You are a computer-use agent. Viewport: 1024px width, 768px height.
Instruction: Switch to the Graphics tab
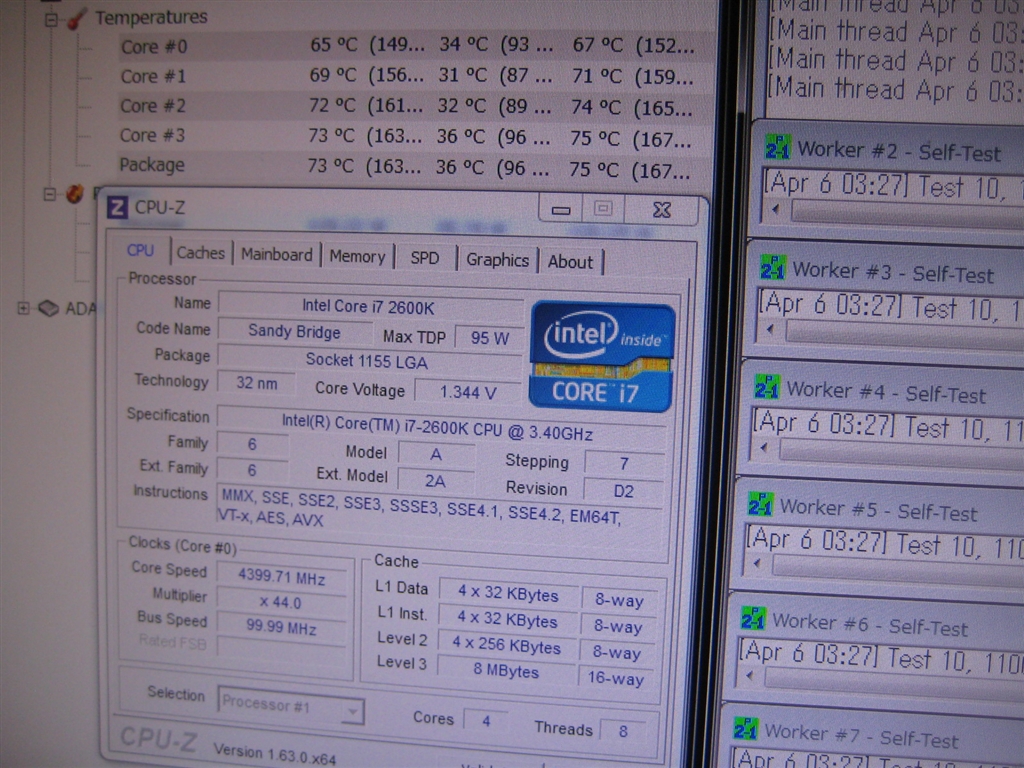(497, 260)
